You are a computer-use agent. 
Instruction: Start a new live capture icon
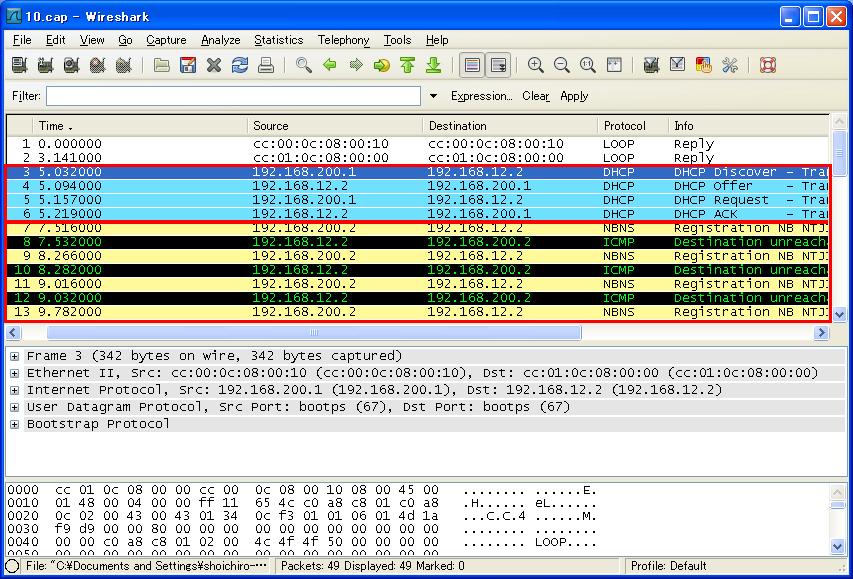coord(71,65)
